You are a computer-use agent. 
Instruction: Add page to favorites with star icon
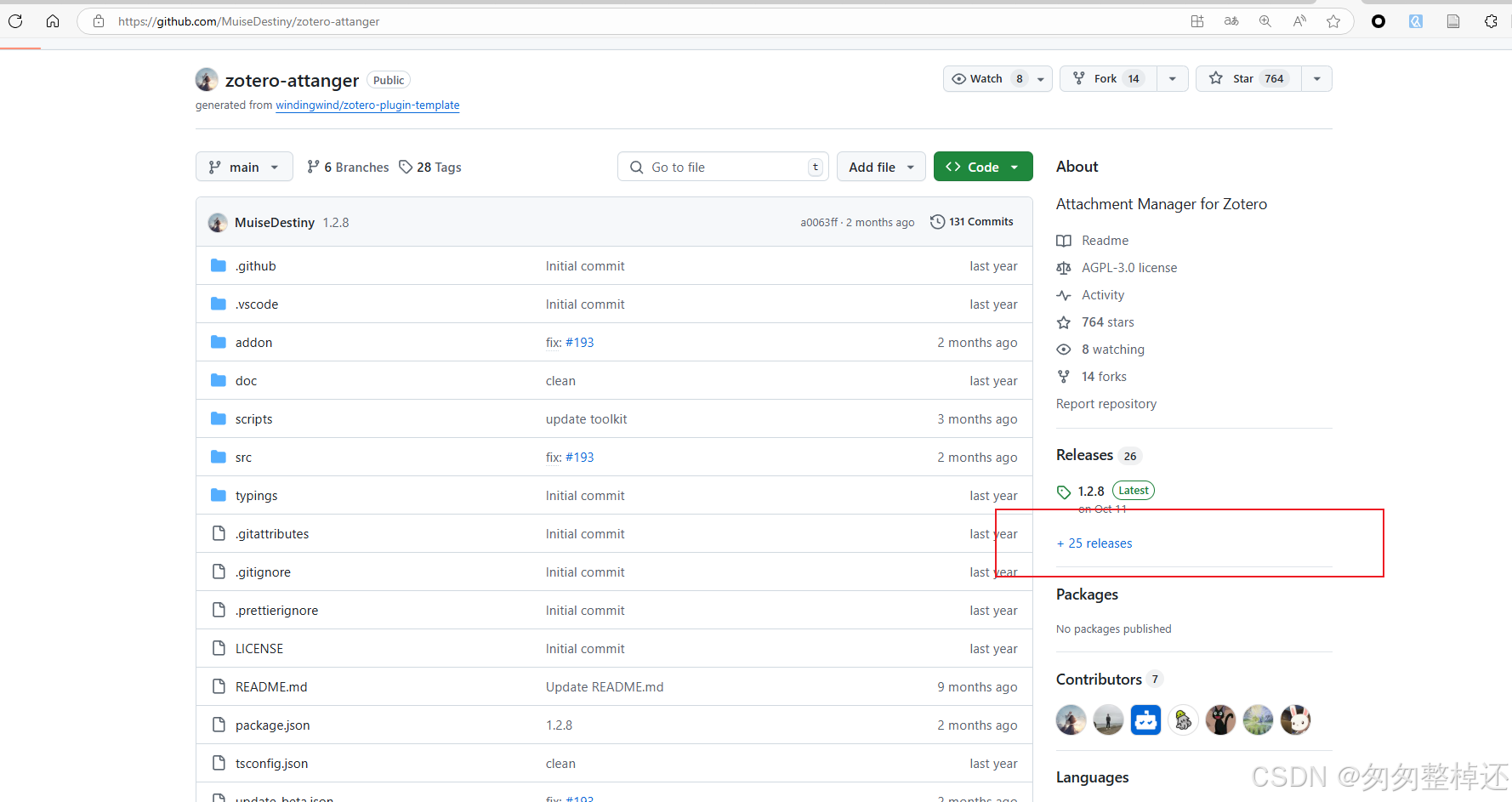1333,21
